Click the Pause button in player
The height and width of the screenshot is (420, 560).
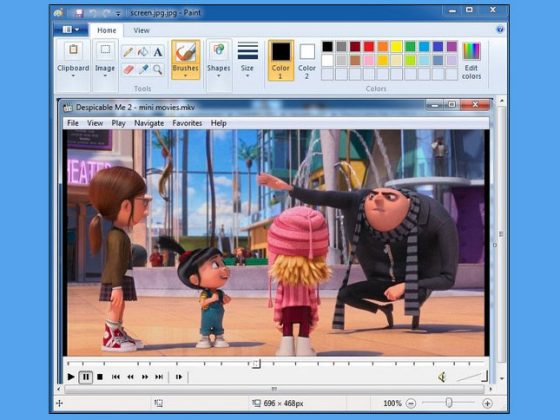click(x=86, y=377)
